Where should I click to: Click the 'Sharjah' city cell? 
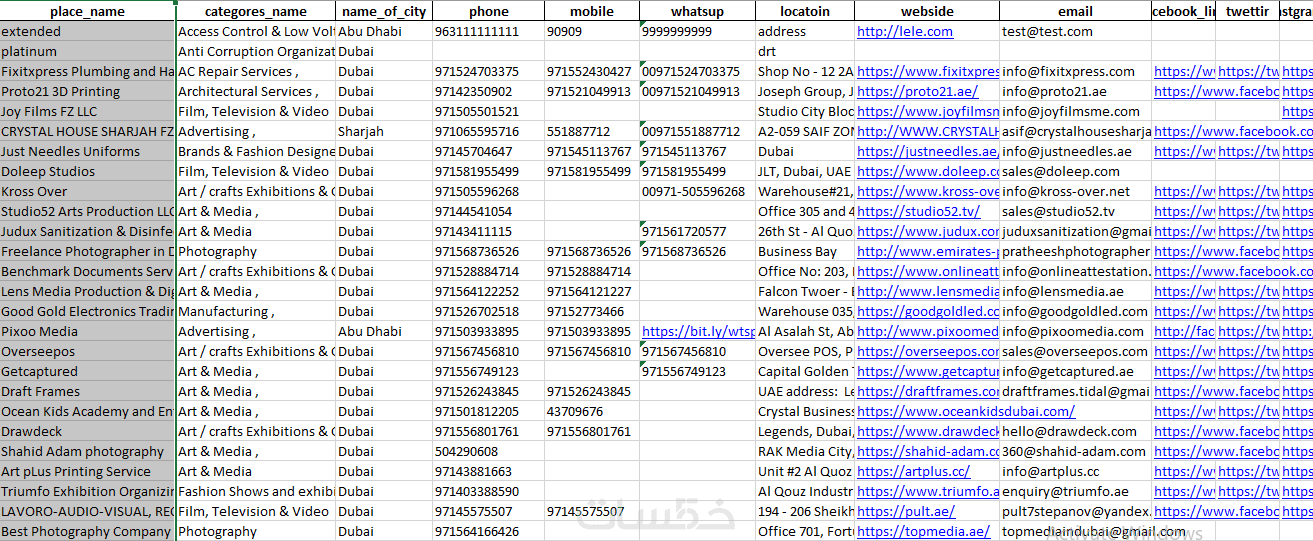384,131
